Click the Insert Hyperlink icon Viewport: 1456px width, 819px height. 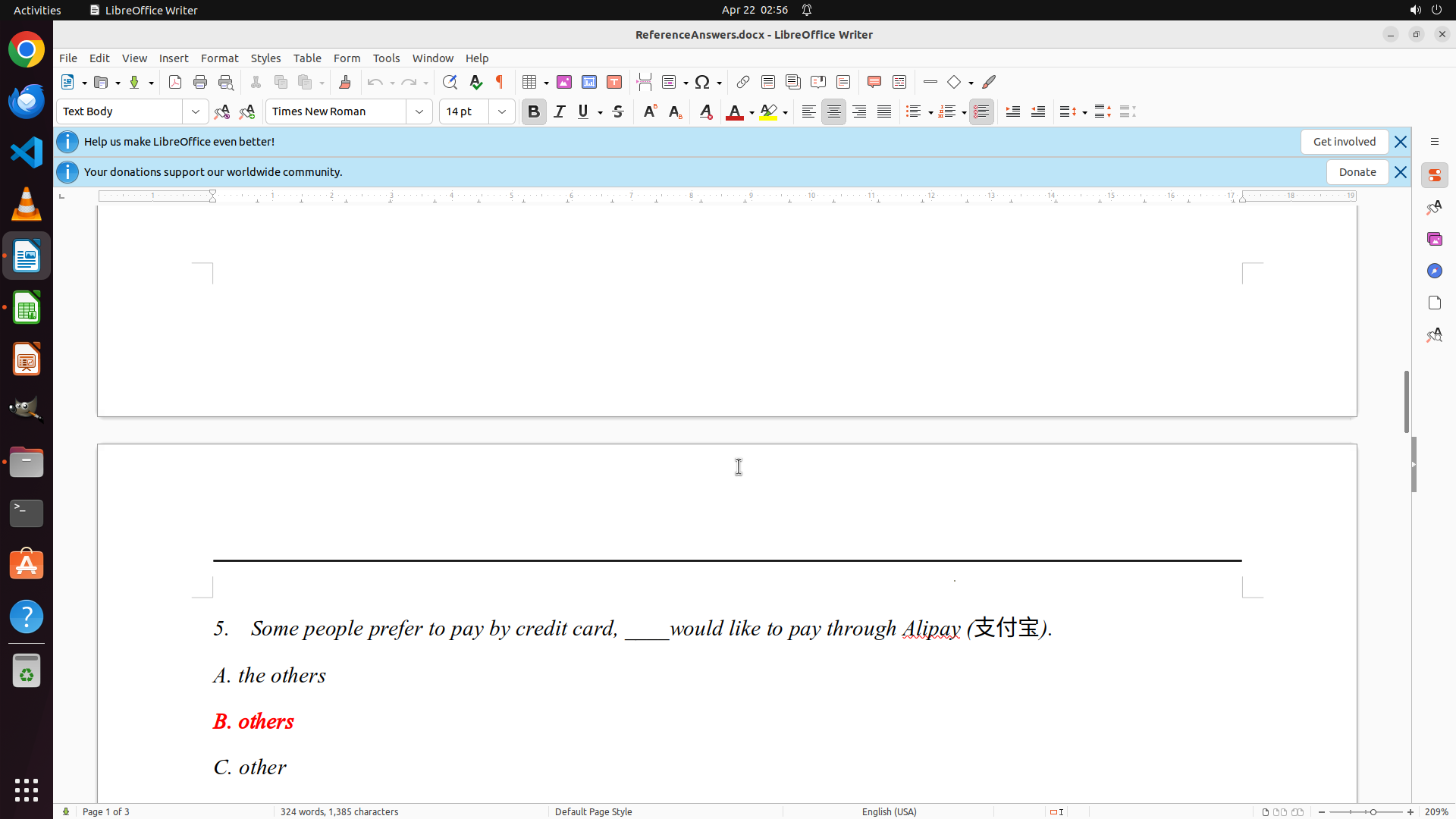(x=743, y=82)
